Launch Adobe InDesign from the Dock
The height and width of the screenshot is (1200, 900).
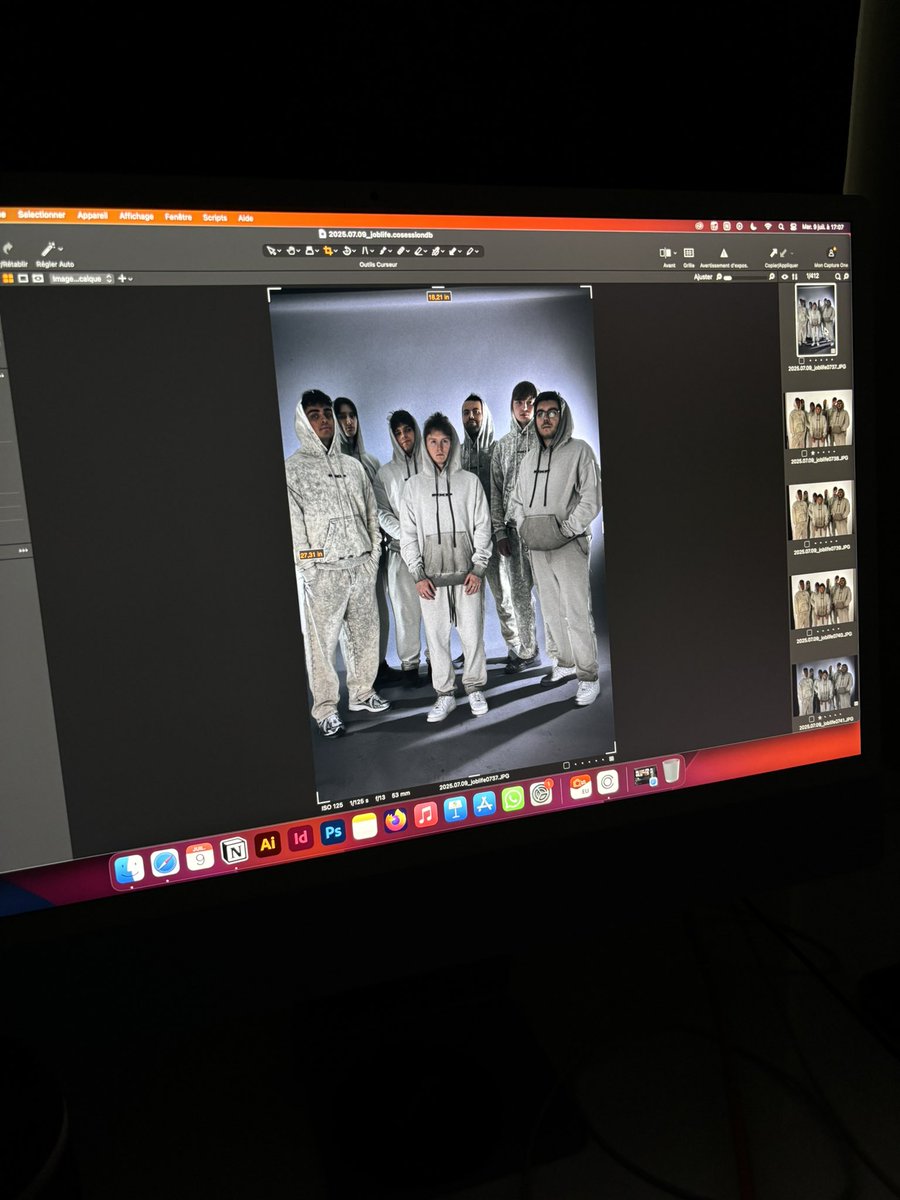click(300, 838)
